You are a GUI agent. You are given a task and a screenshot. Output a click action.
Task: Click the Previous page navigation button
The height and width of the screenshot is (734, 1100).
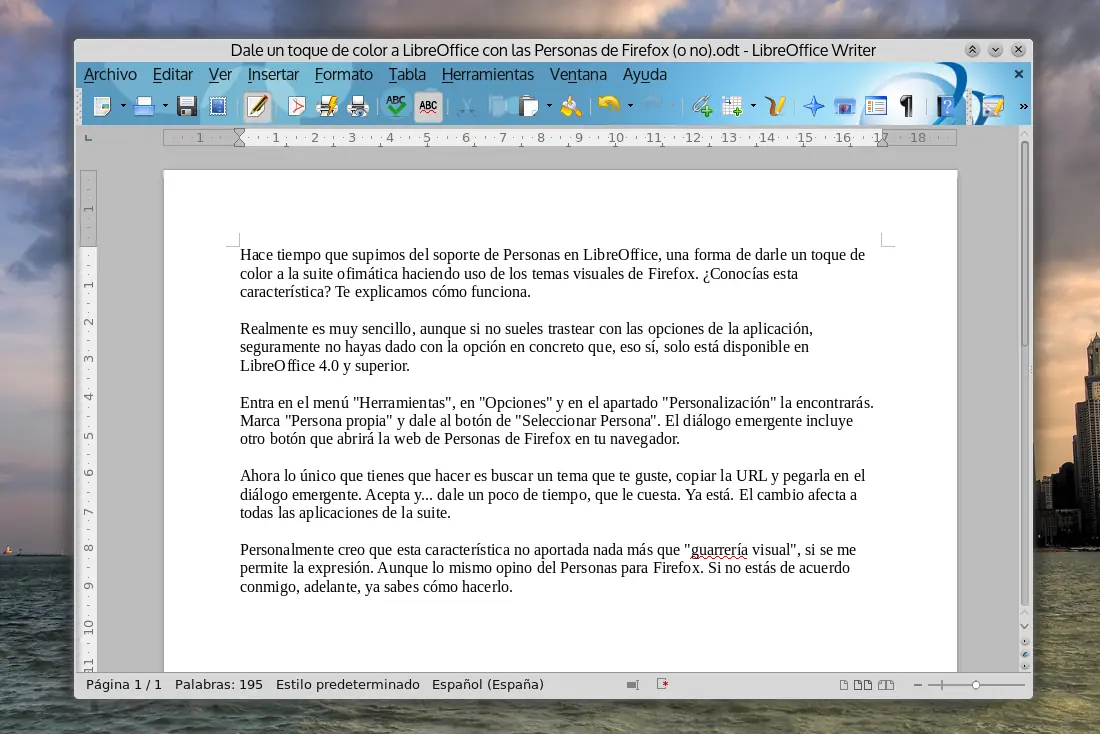(x=1025, y=641)
